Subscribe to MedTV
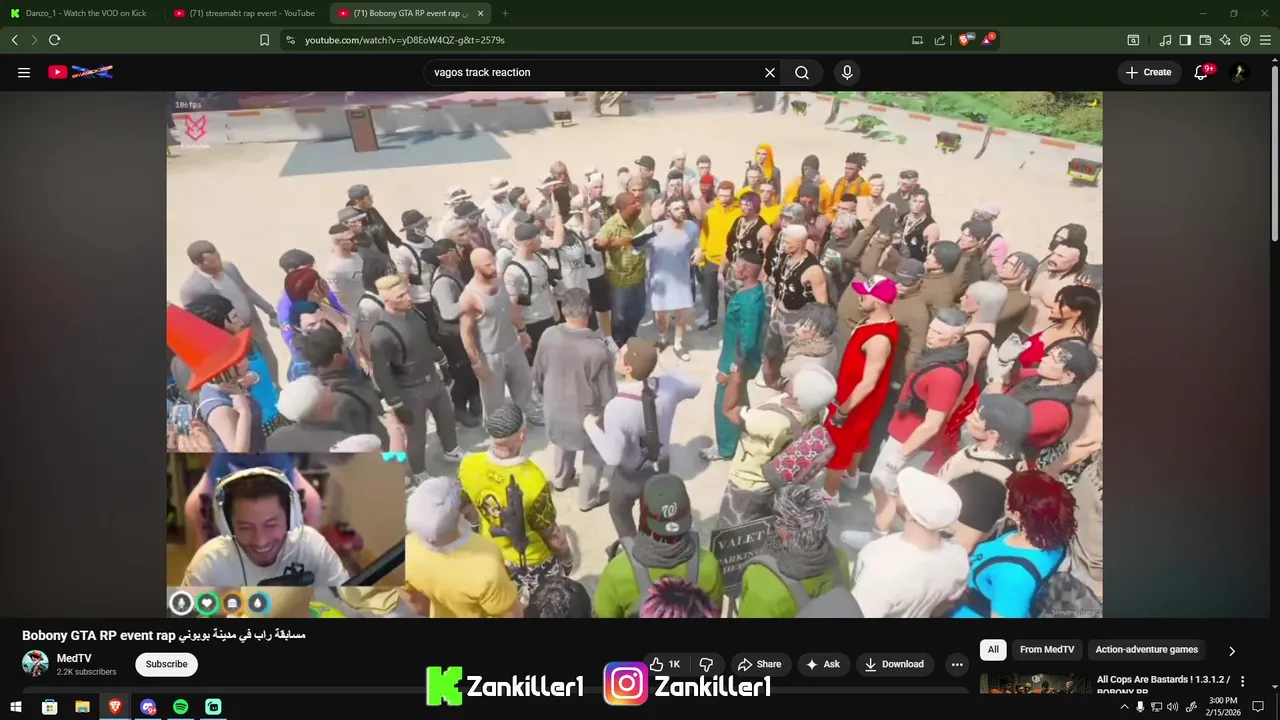This screenshot has height=720, width=1280. pos(166,664)
